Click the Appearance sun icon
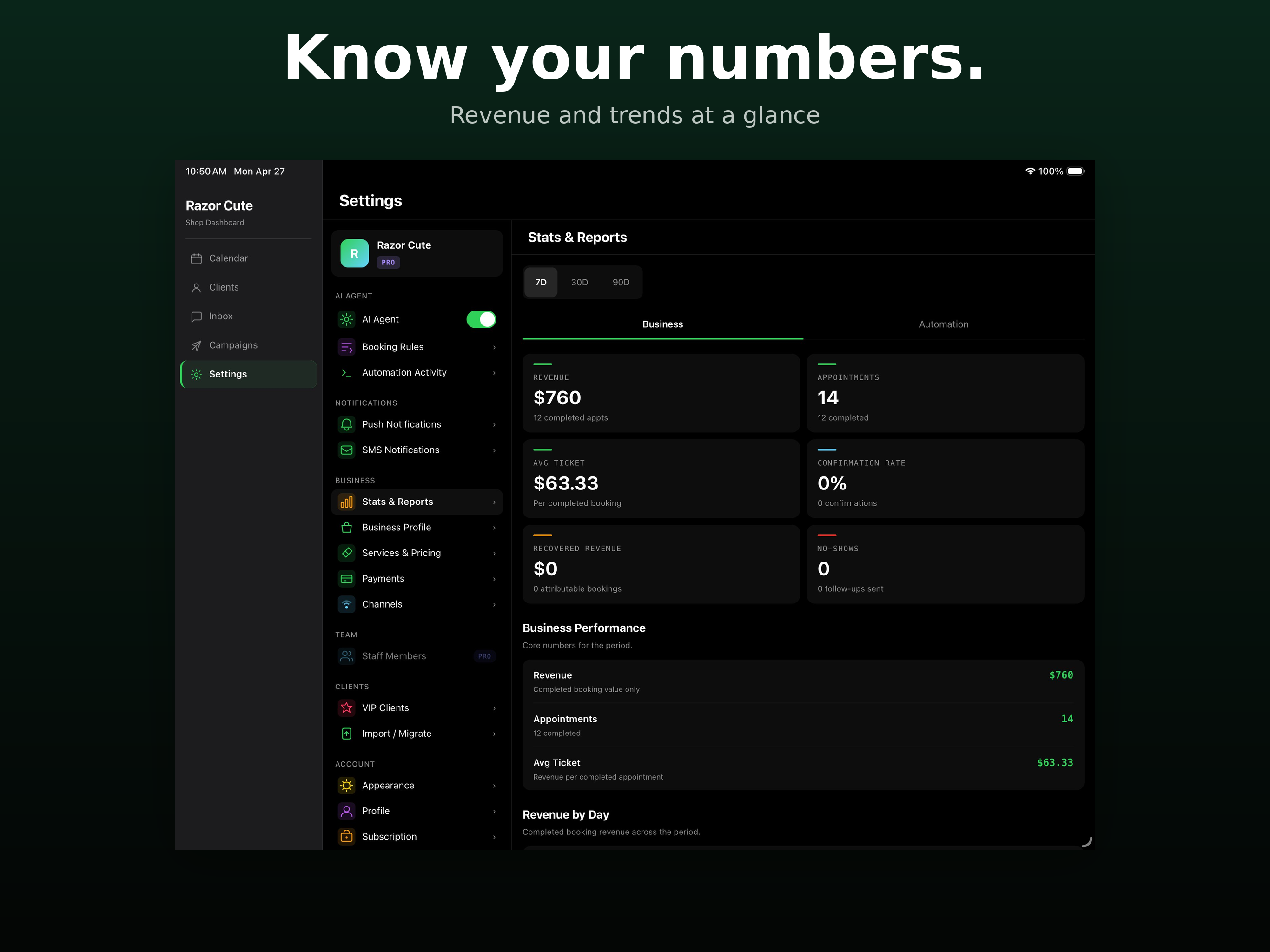This screenshot has height=952, width=1270. (347, 786)
